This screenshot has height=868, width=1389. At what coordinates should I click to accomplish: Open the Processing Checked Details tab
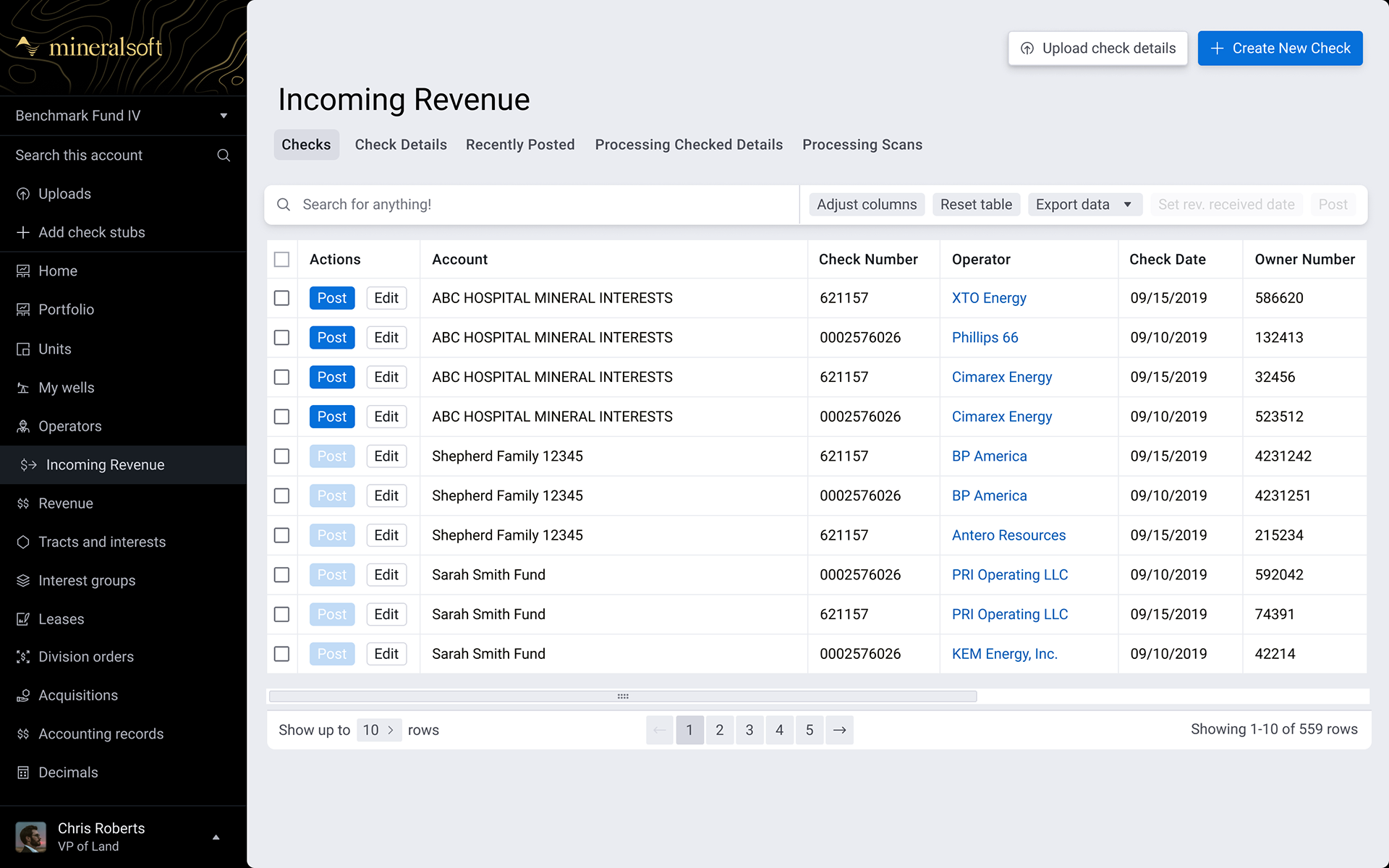(x=689, y=145)
